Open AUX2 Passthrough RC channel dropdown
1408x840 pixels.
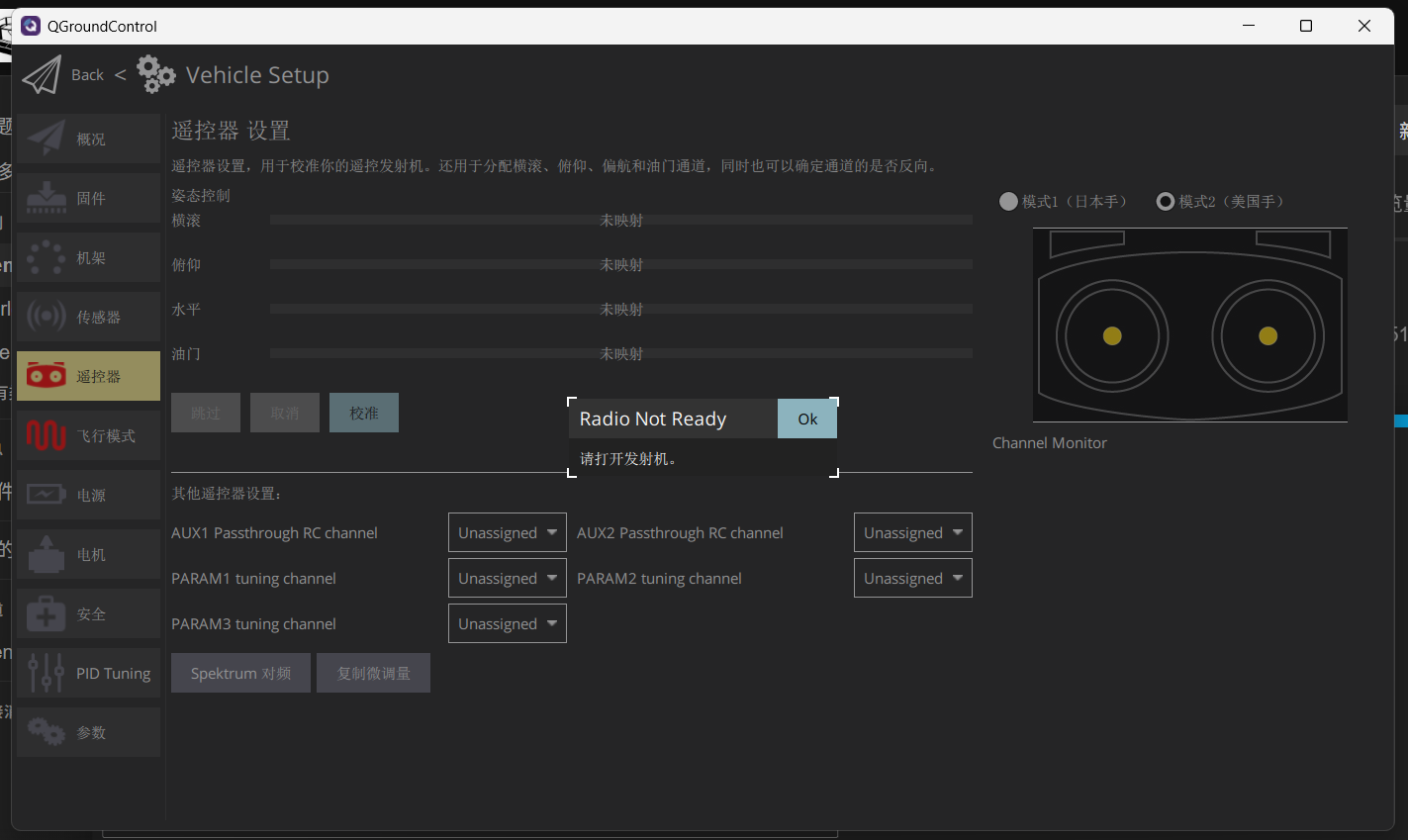tap(912, 532)
